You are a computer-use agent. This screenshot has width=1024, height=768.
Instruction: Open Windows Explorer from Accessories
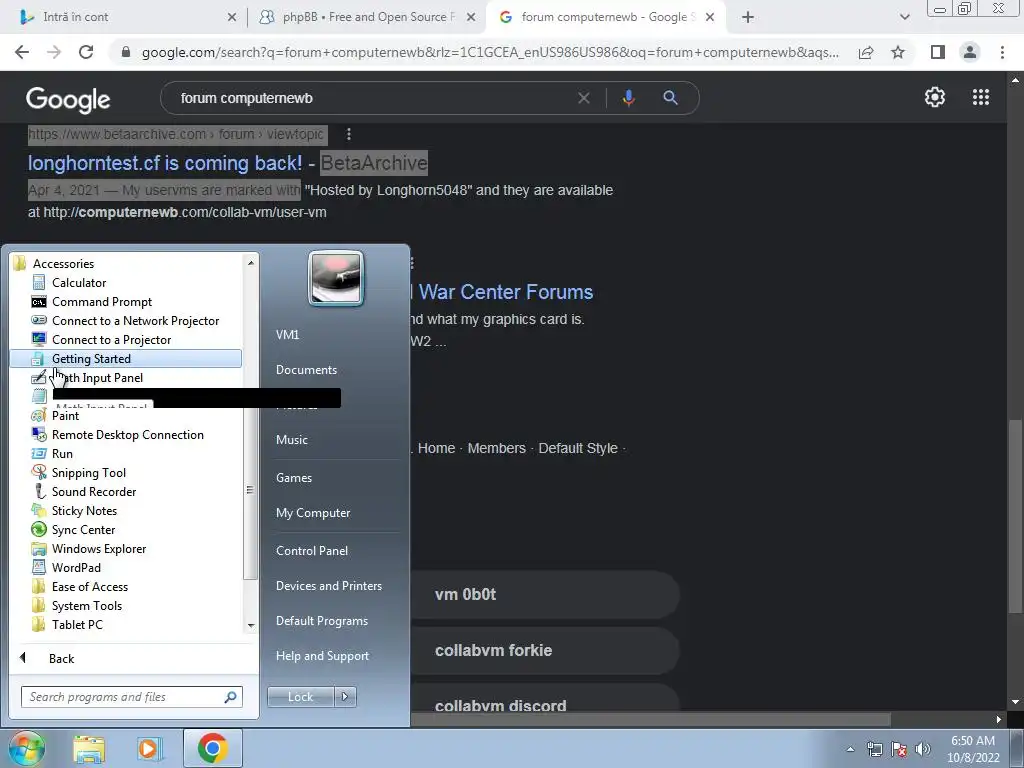click(99, 549)
